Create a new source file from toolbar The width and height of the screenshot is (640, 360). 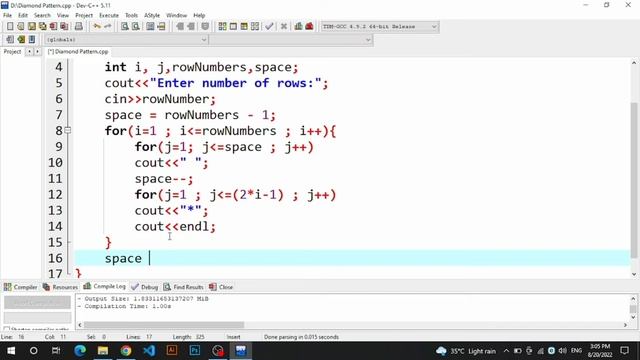10,27
